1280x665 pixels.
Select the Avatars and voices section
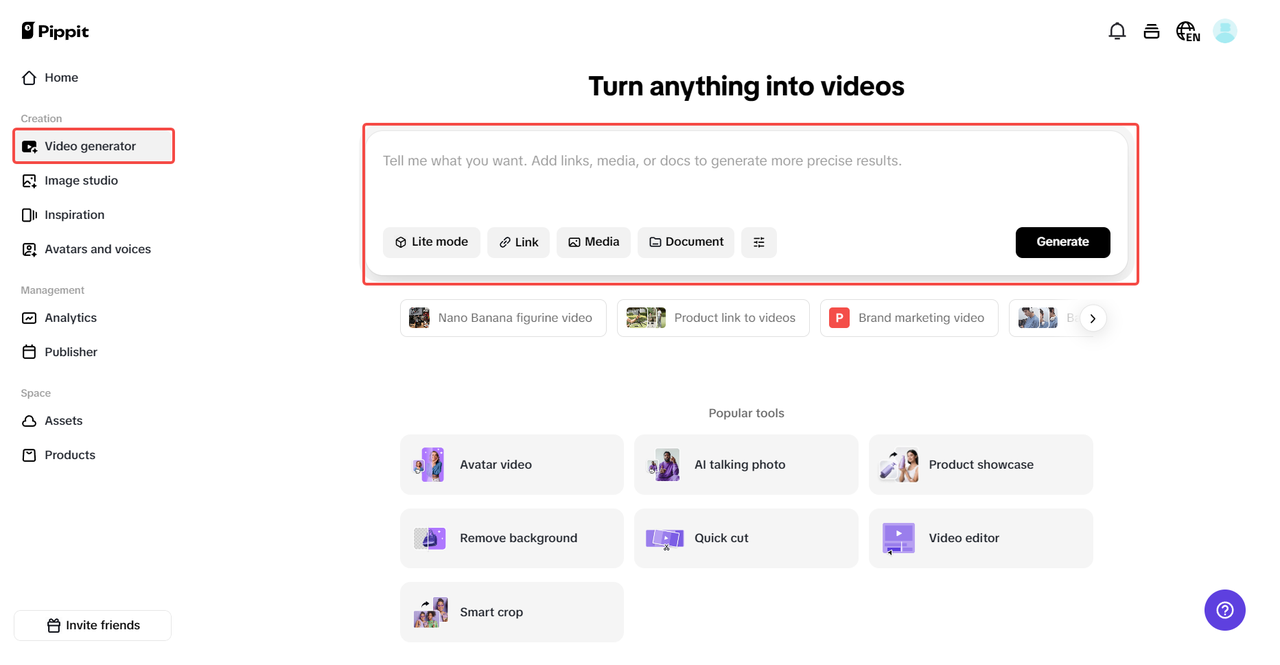pyautogui.click(x=97, y=248)
